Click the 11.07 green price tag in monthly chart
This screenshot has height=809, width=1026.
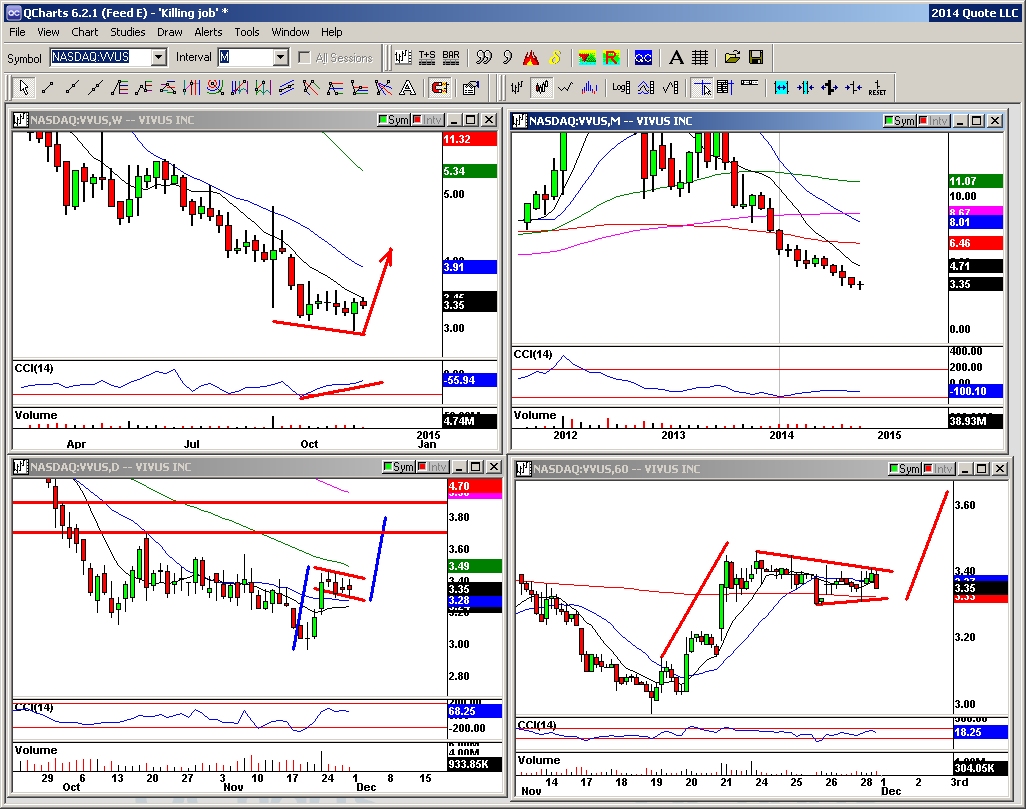point(976,181)
